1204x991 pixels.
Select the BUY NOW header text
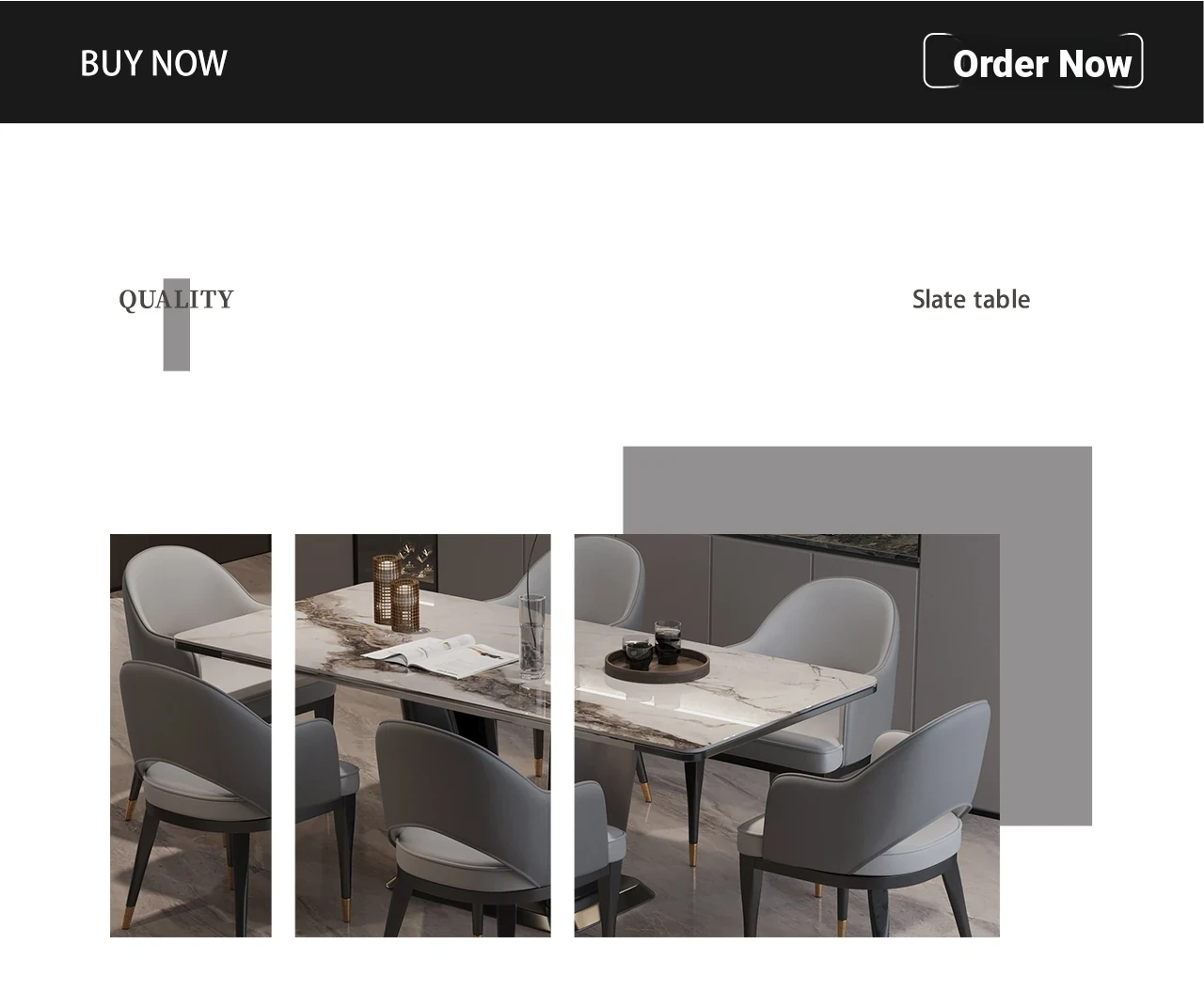click(x=153, y=63)
